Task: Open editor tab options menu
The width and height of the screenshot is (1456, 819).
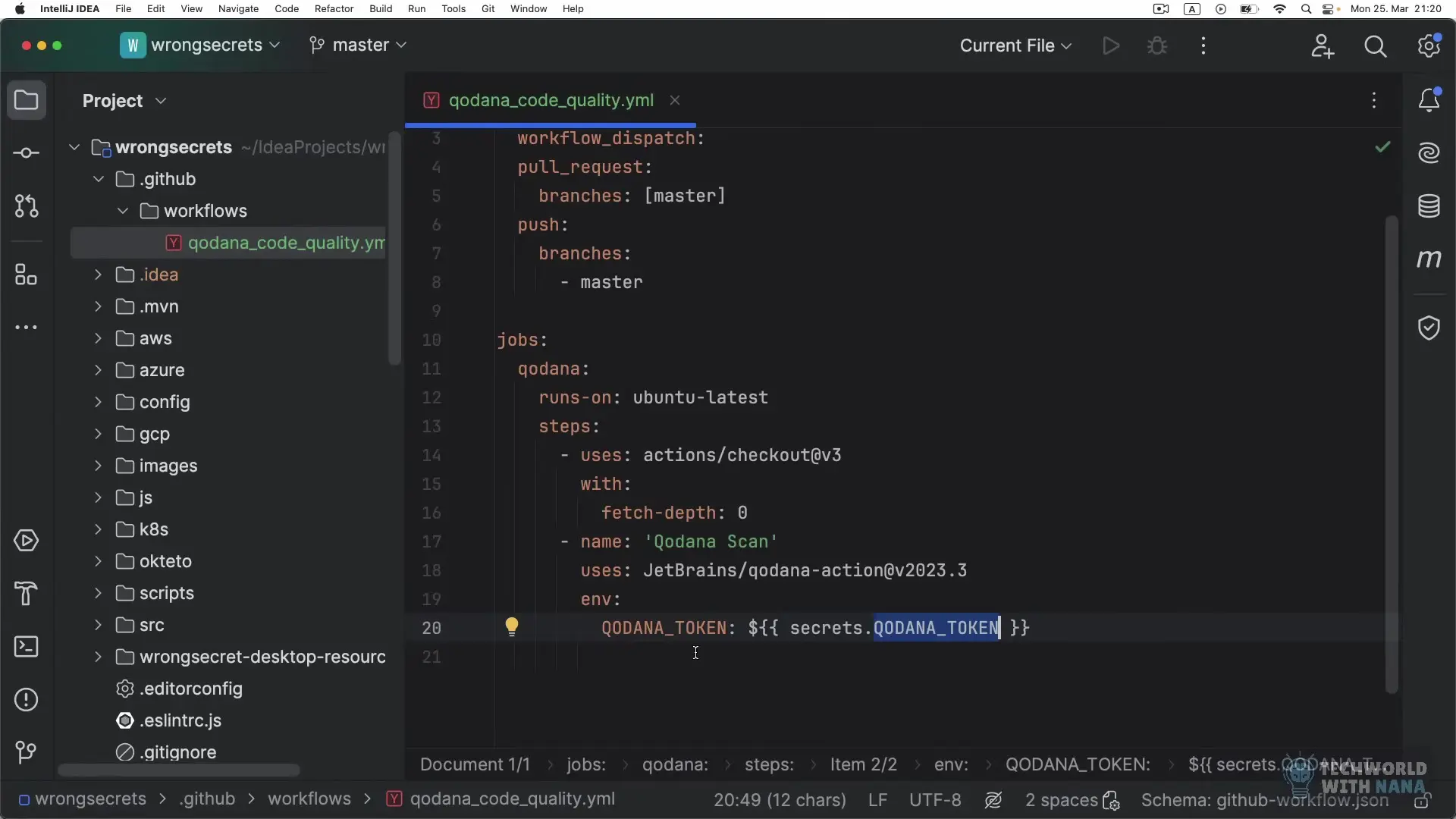Action: click(x=1374, y=100)
